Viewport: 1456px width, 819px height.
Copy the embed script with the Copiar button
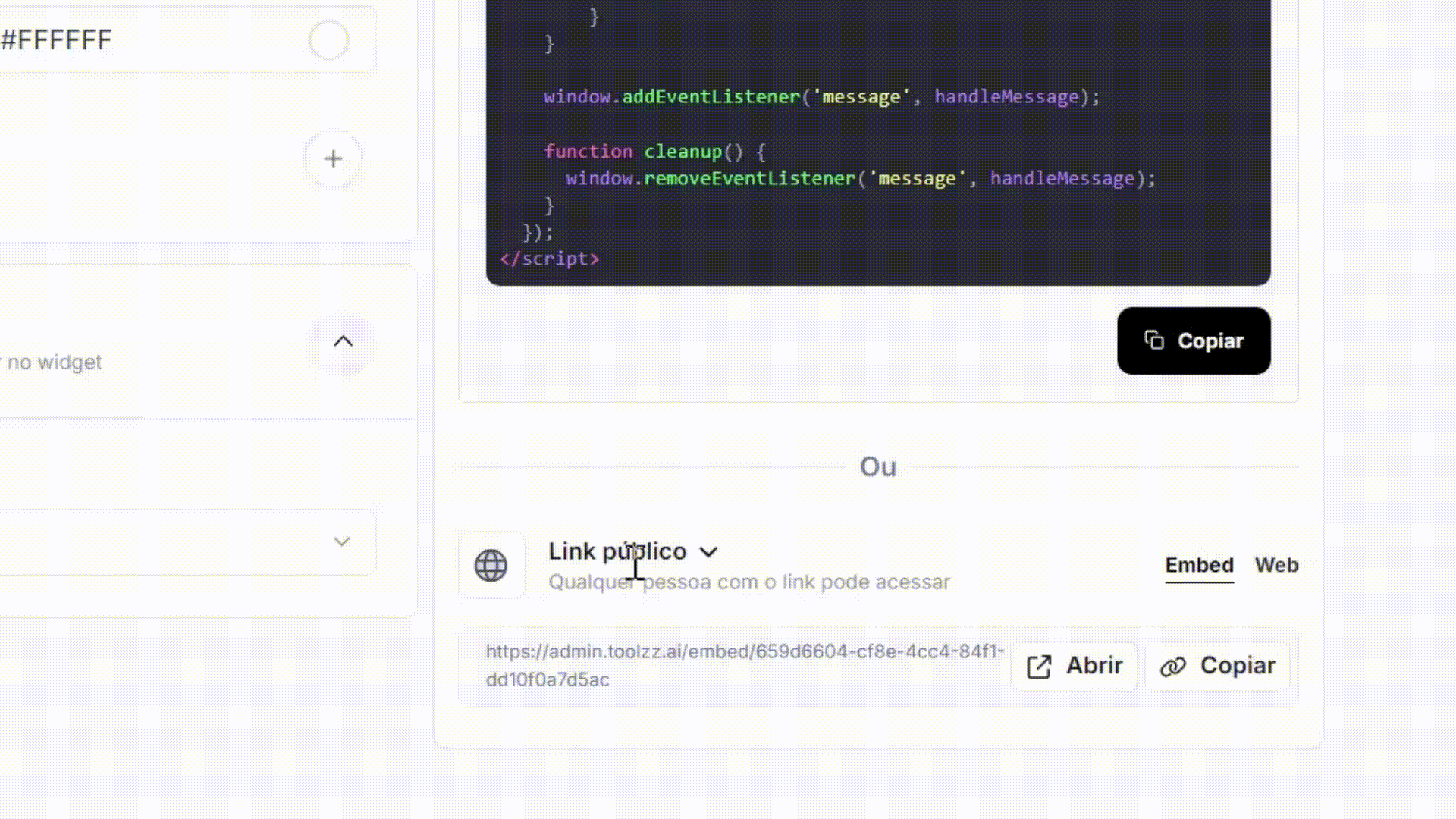click(1193, 340)
